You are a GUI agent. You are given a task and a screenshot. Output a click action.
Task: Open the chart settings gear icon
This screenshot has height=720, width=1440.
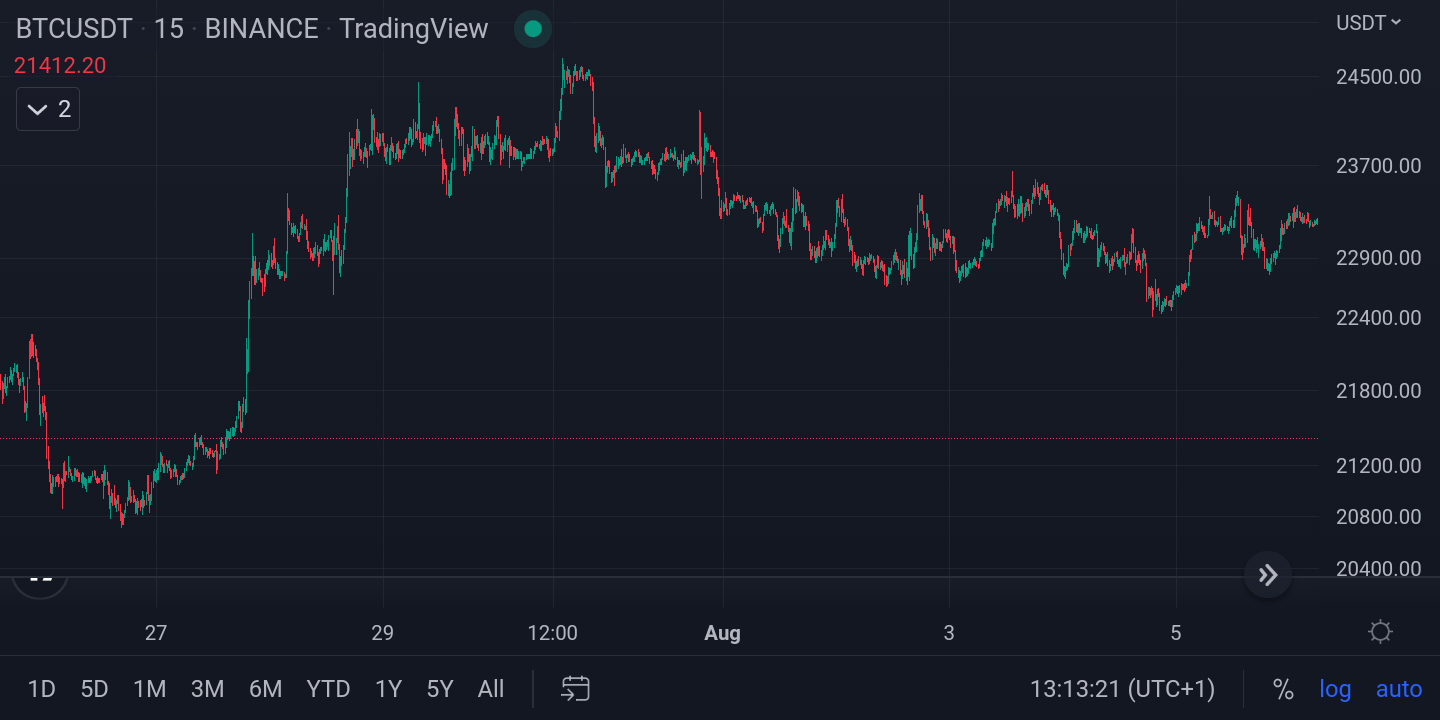coord(1380,631)
